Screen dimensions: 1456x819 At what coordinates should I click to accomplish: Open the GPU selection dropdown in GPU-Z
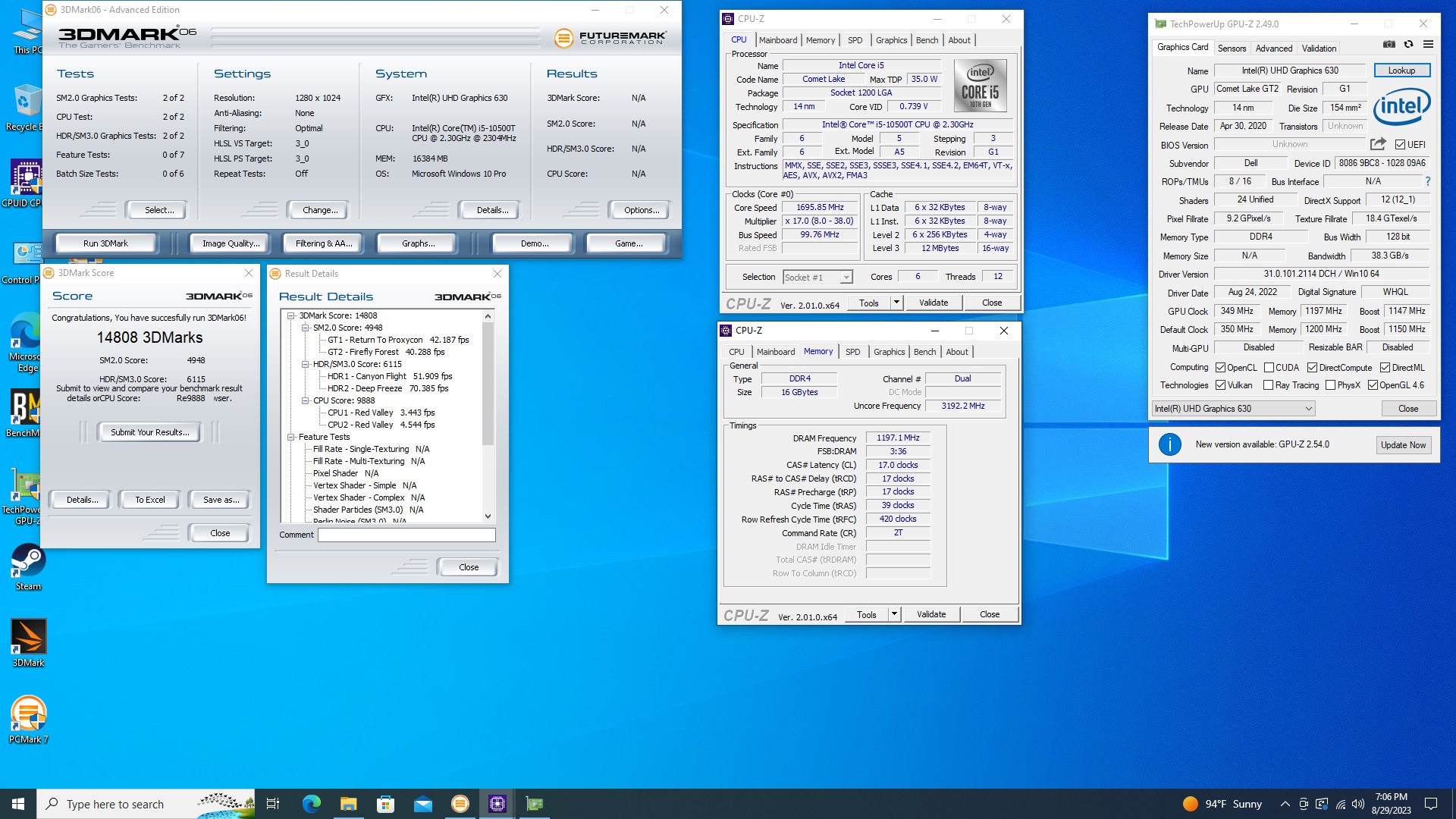coord(1233,409)
